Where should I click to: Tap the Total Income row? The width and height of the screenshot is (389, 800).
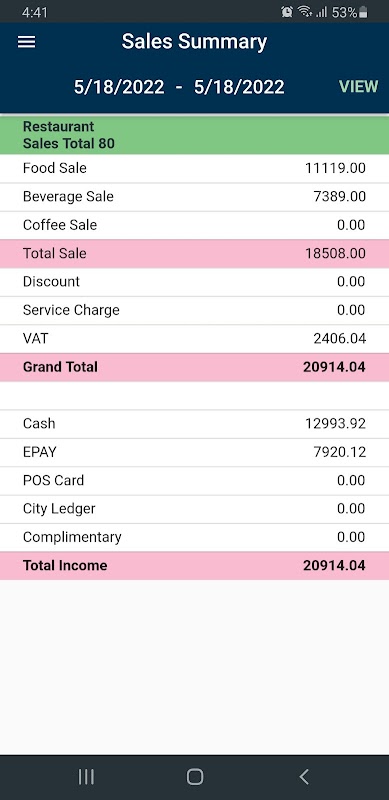coord(194,565)
